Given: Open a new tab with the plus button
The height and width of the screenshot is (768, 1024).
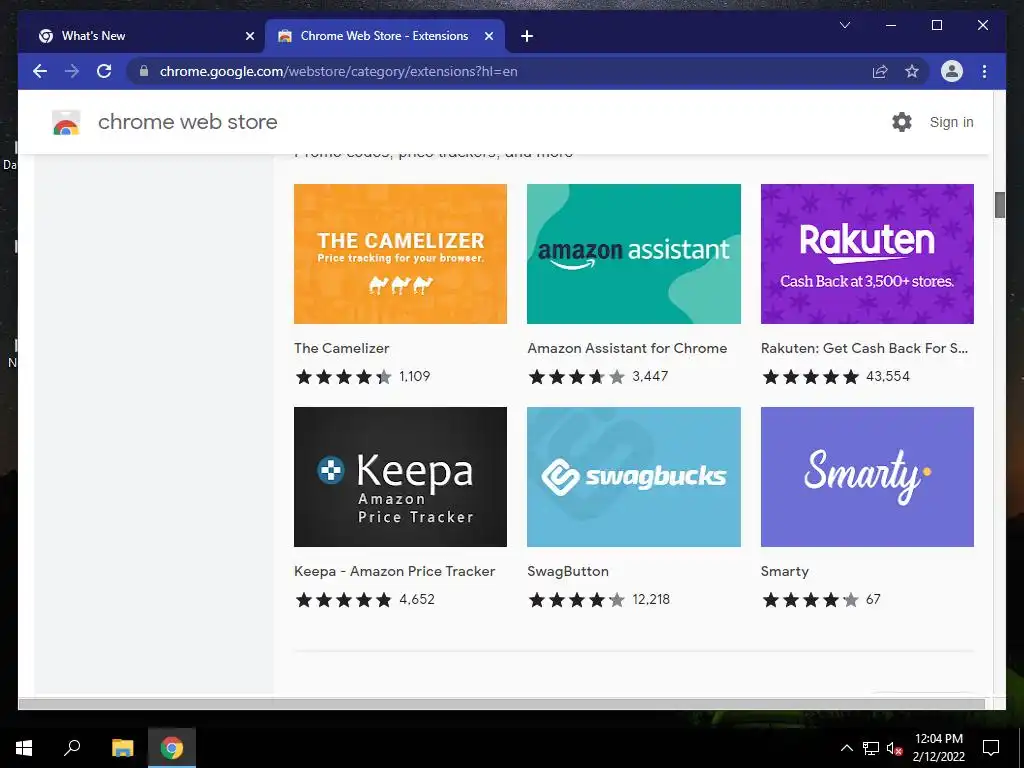Looking at the screenshot, I should (x=527, y=36).
